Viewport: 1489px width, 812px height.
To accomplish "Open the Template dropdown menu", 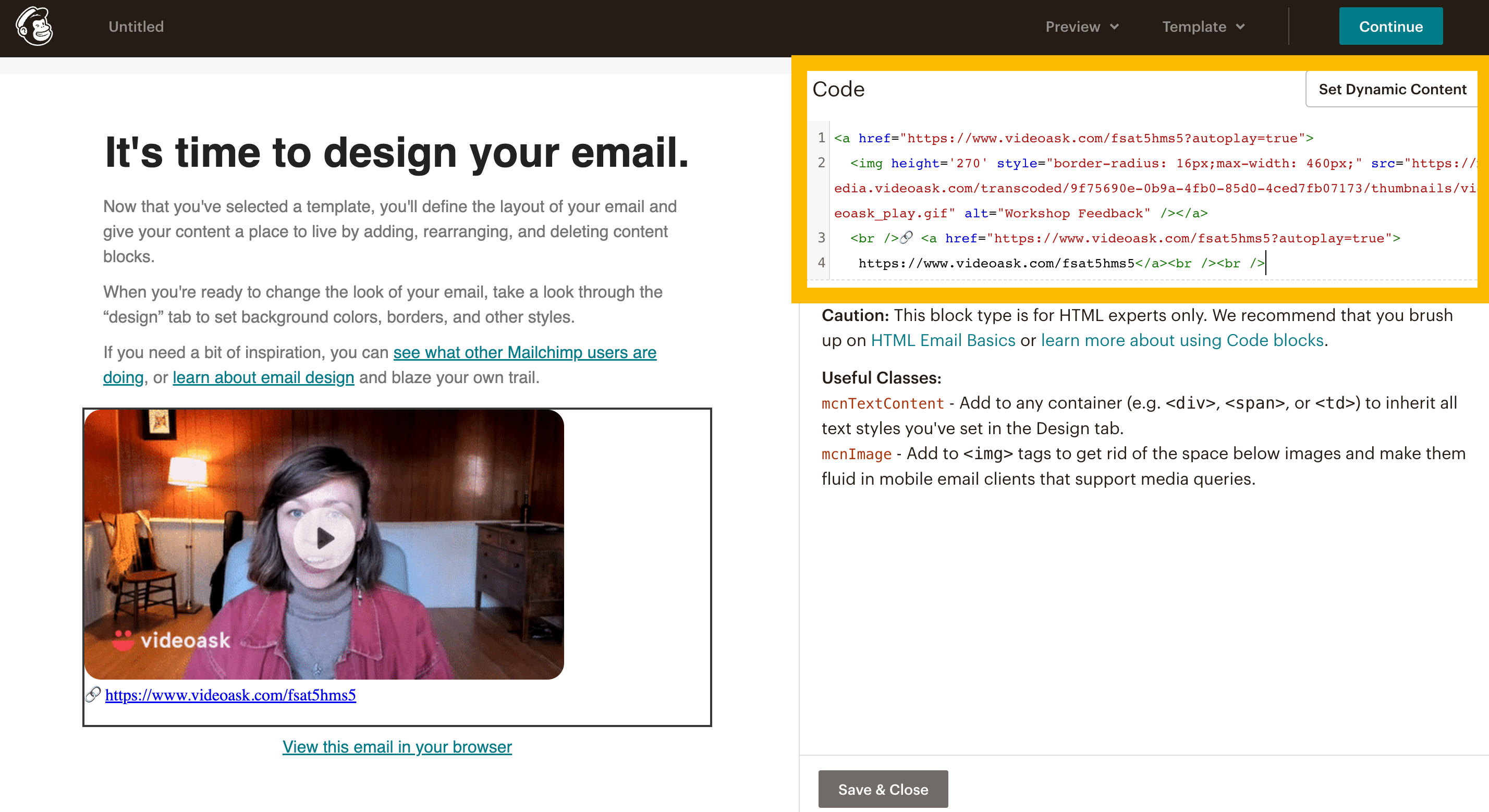I will (1203, 27).
